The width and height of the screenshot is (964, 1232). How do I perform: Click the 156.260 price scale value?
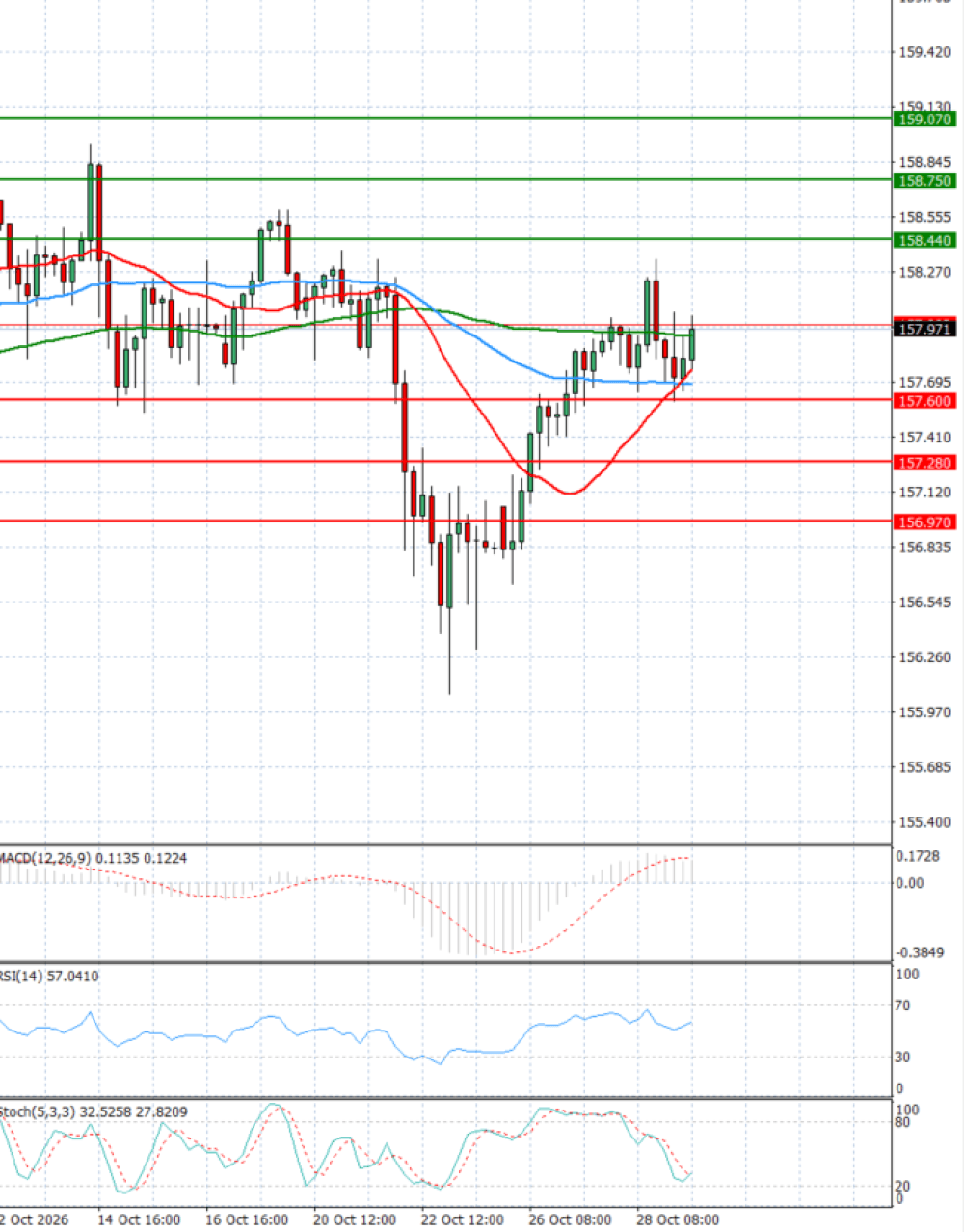point(924,657)
